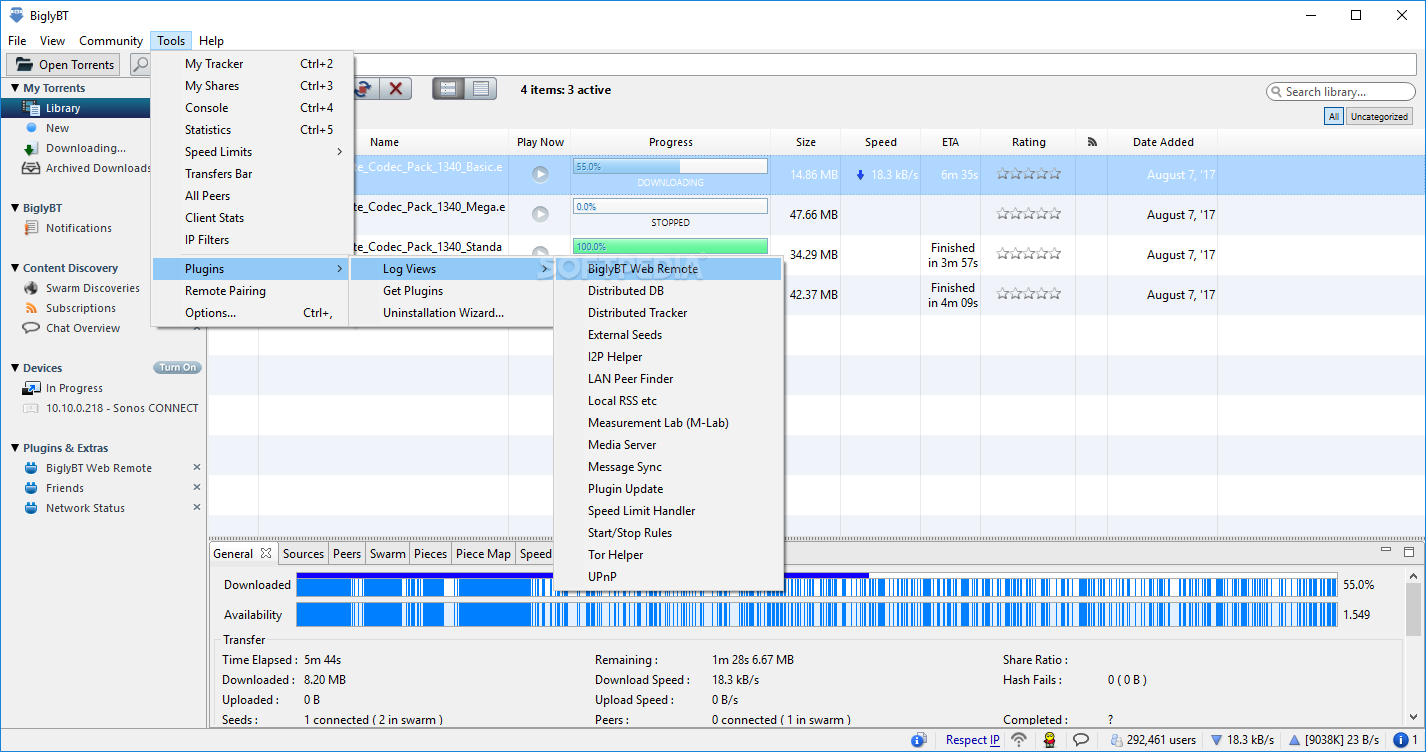Switch to the Peers tab
This screenshot has height=752, width=1426.
coord(347,554)
